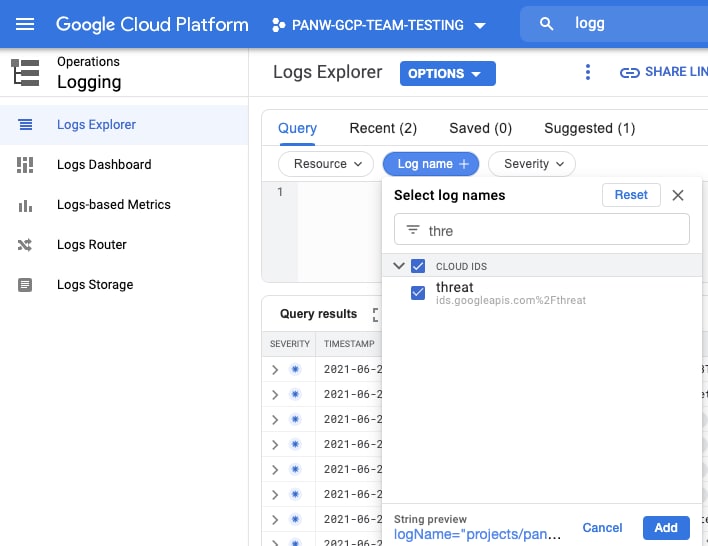708x546 pixels.
Task: Open the OPTIONS dropdown button
Action: pos(447,73)
